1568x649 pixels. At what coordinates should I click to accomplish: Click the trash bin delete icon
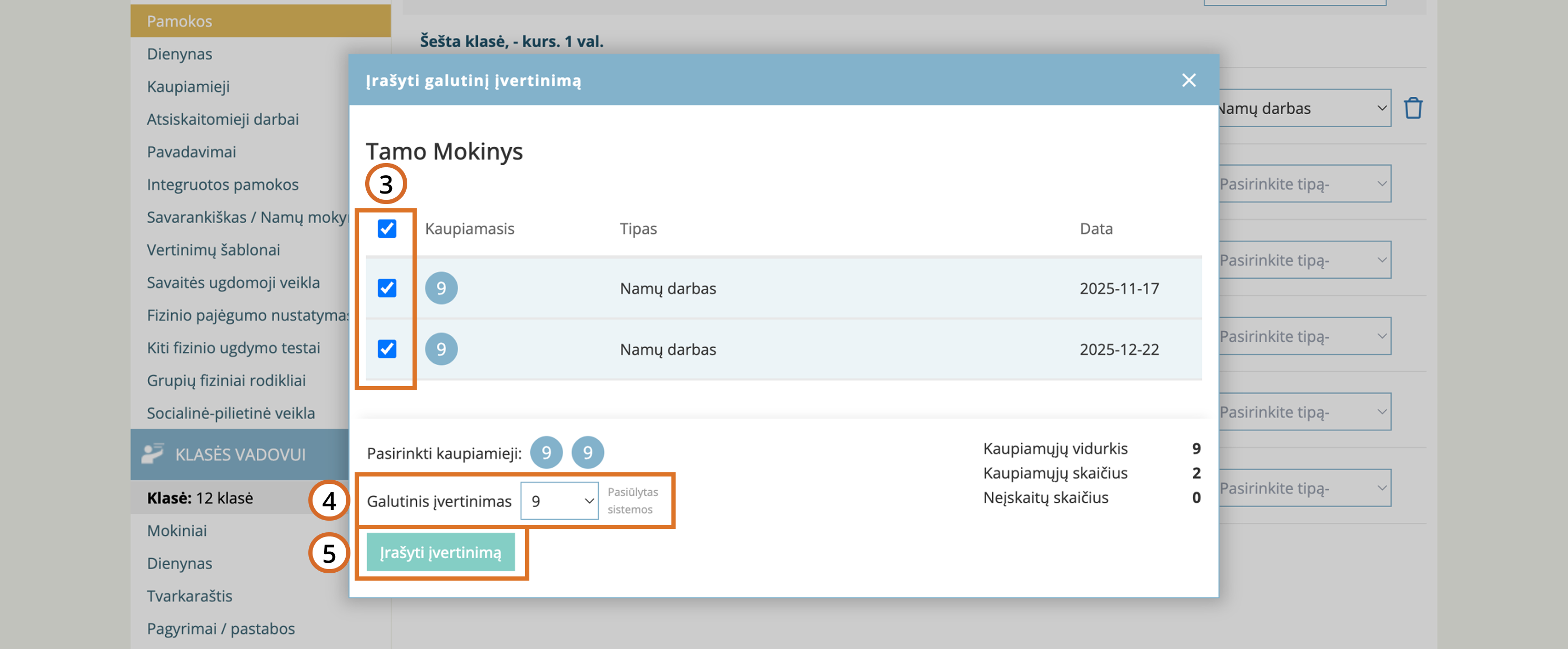click(1412, 108)
